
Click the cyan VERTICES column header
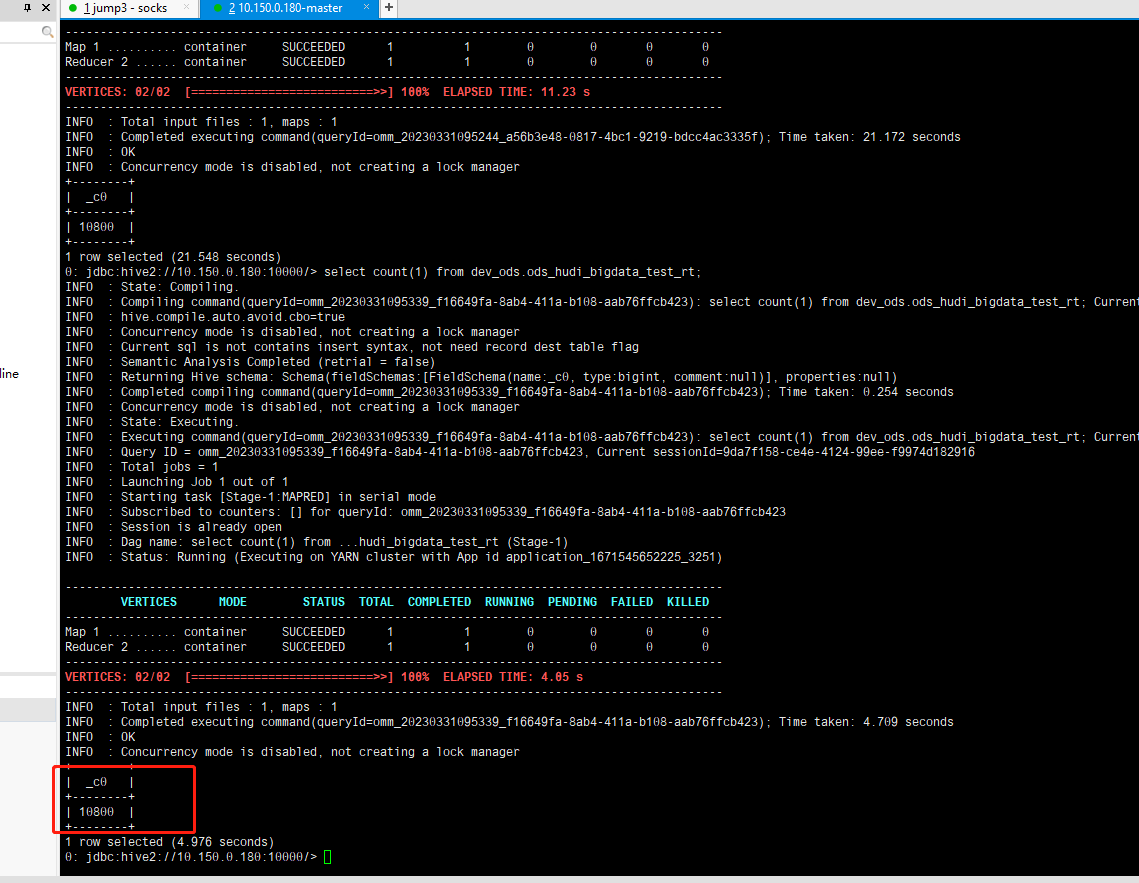tap(148, 602)
